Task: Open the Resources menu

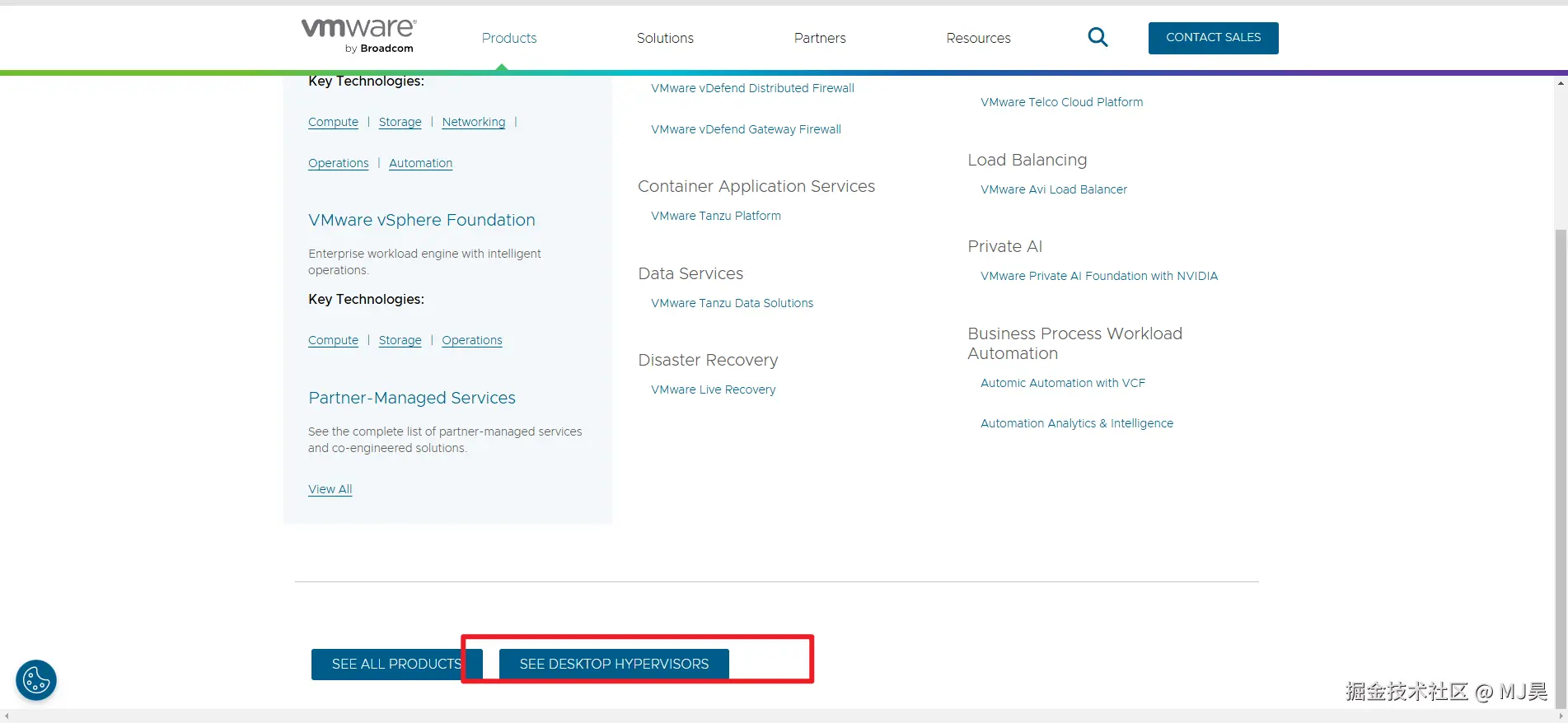Action: [x=978, y=38]
